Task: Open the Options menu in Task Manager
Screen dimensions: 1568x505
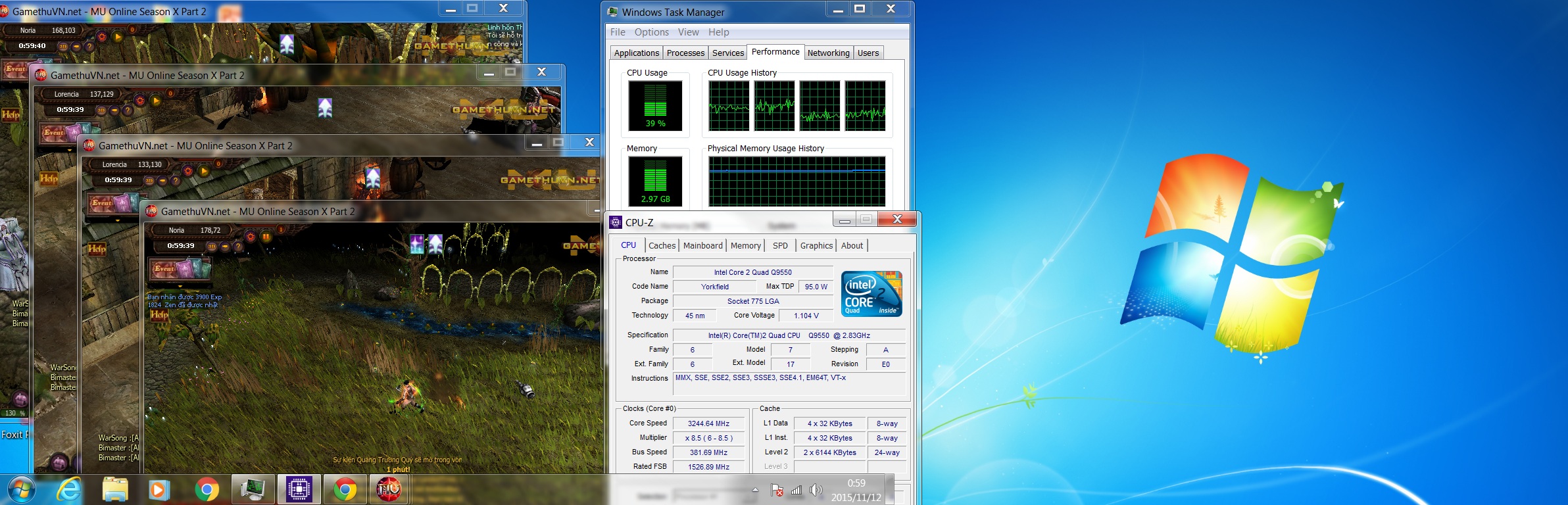Action: pos(651,32)
